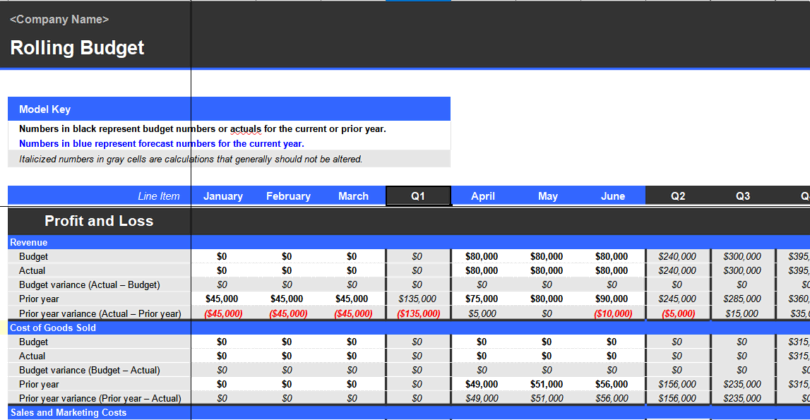This screenshot has height=420, width=810.
Task: Click the February column header
Action: point(288,196)
